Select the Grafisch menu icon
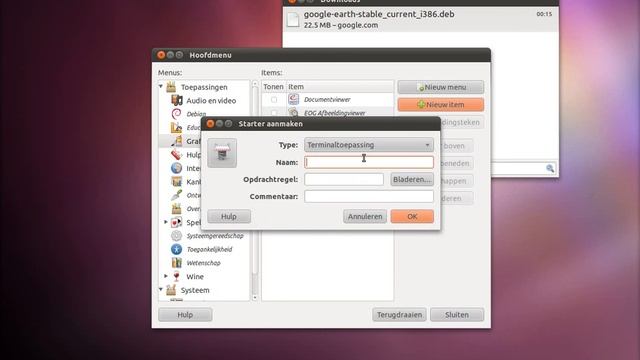This screenshot has width=640, height=360. point(176,141)
